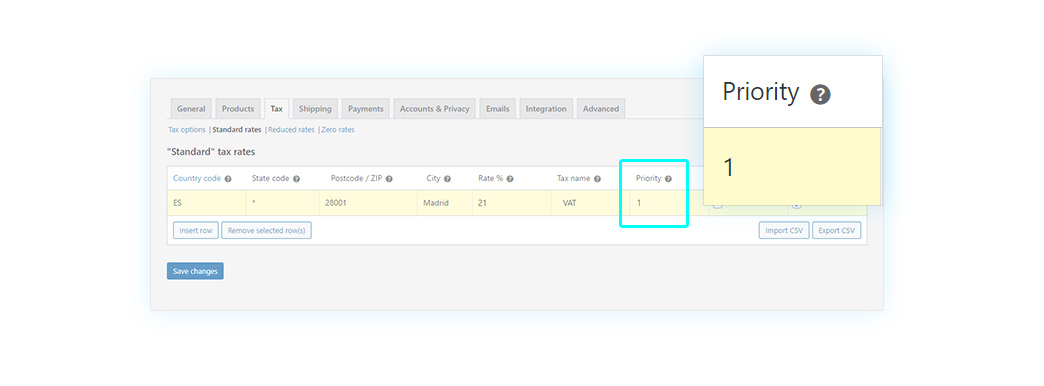Select the postcode field containing 28001

(x=368, y=203)
